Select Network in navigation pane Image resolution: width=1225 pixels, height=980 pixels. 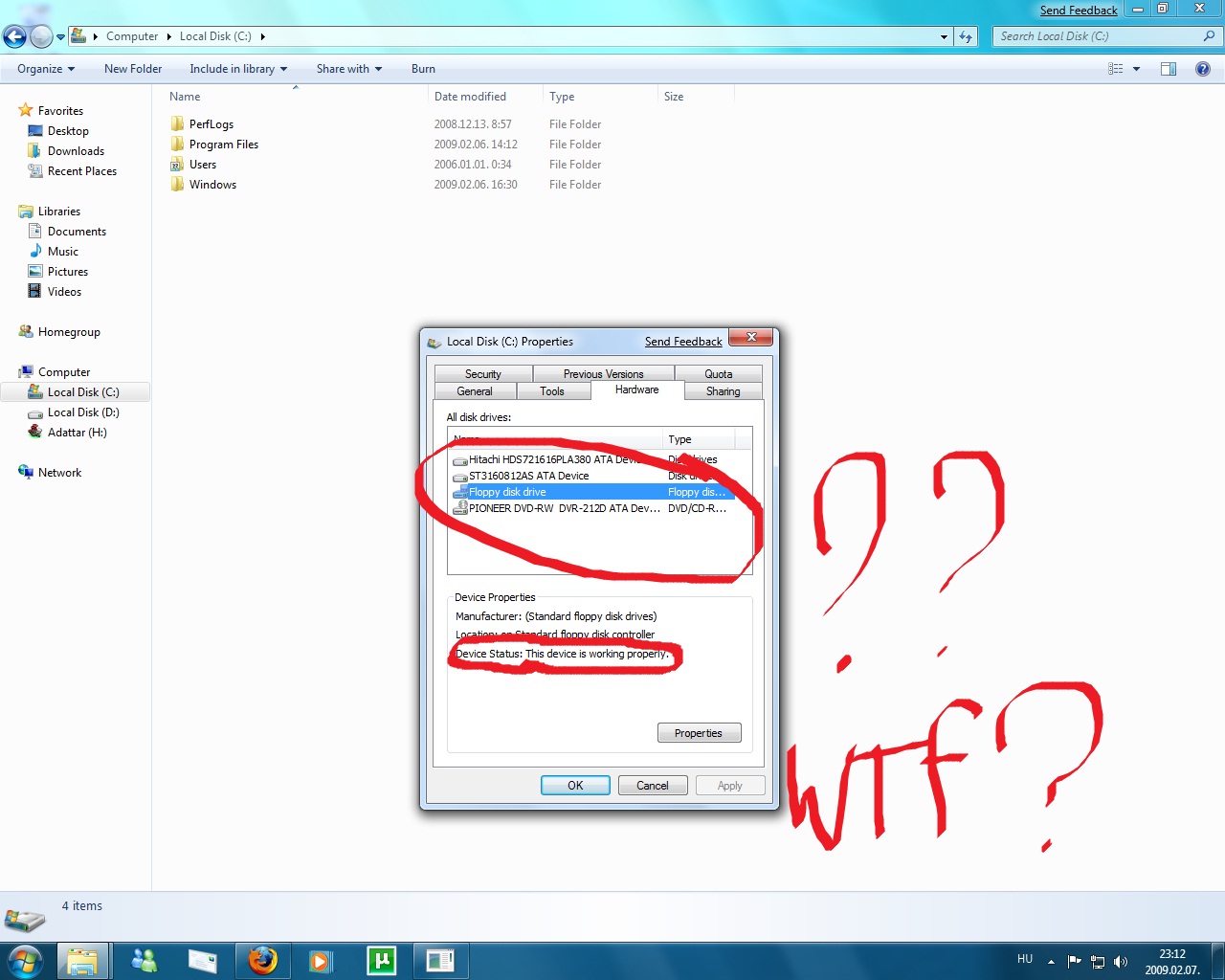(x=59, y=473)
